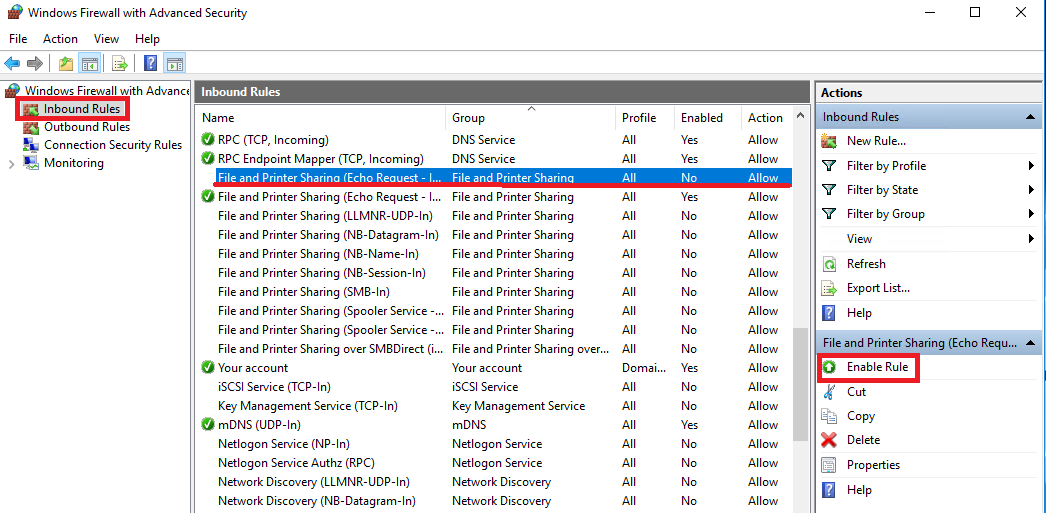
Task: Click the Properties icon in Actions pane
Action: 829,464
